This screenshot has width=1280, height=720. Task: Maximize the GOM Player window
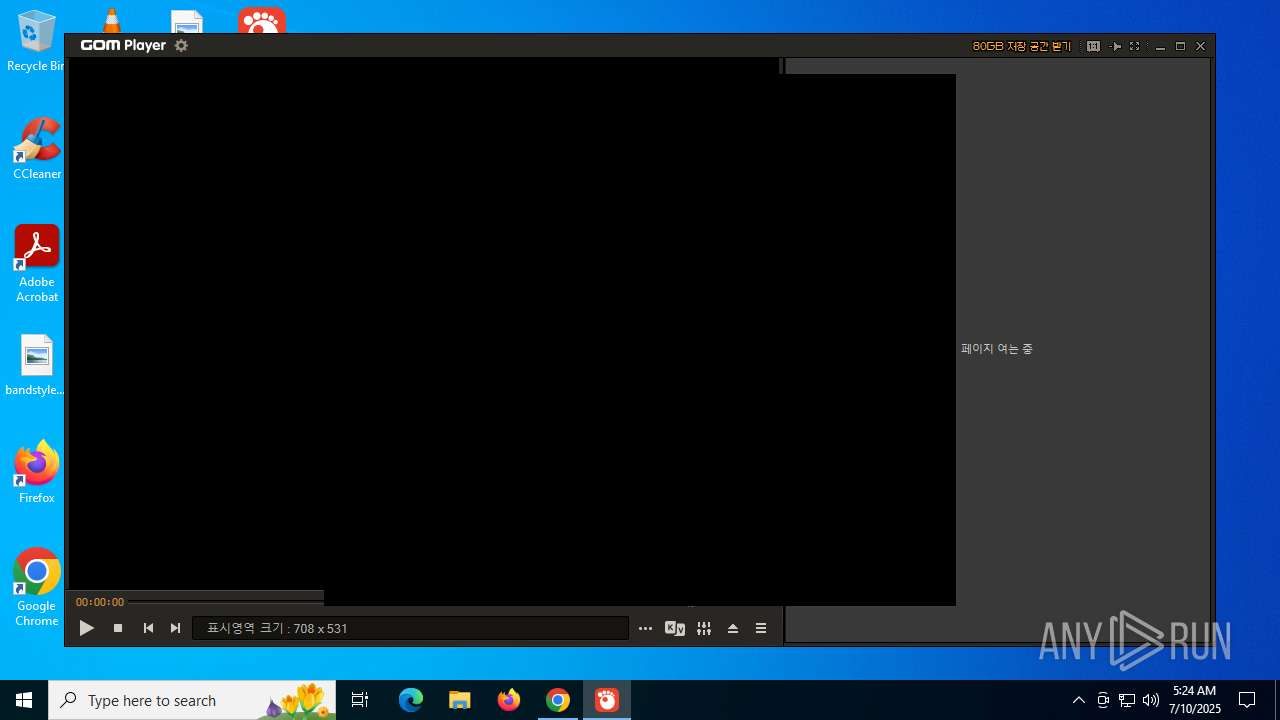click(1180, 46)
